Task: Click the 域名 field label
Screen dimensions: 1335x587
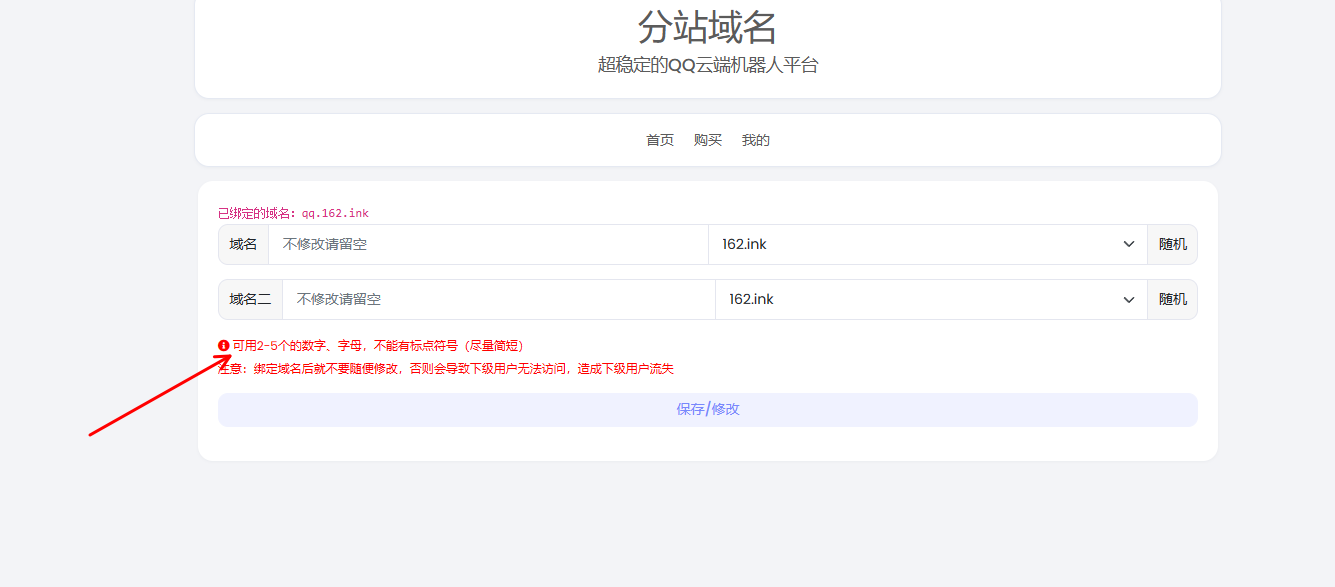Action: click(244, 243)
